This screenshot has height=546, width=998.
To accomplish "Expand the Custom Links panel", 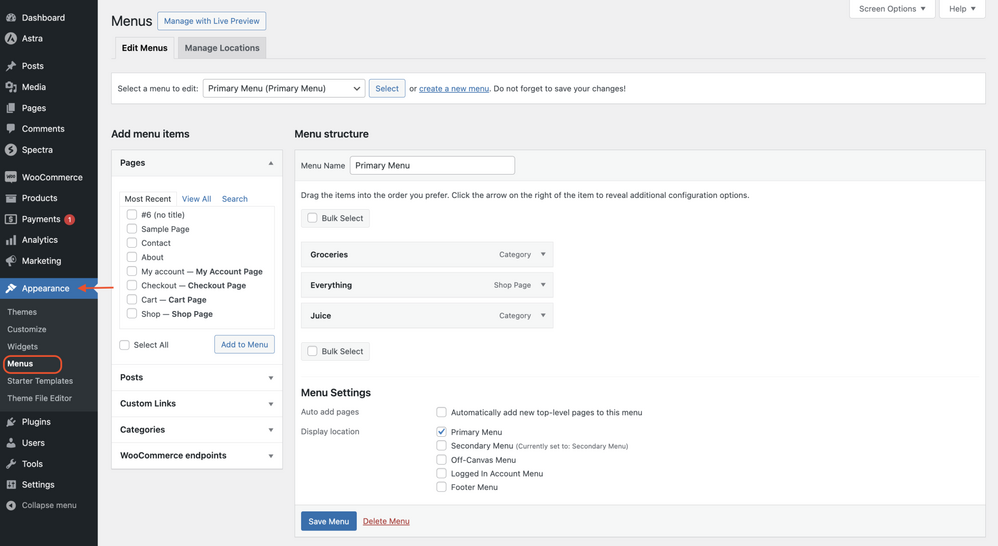I will click(197, 404).
